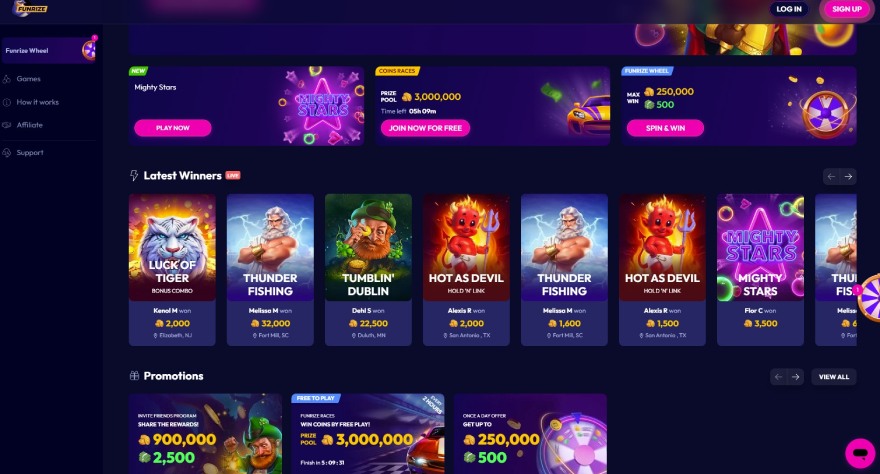Click VIEW ALL promotions button

coord(833,377)
